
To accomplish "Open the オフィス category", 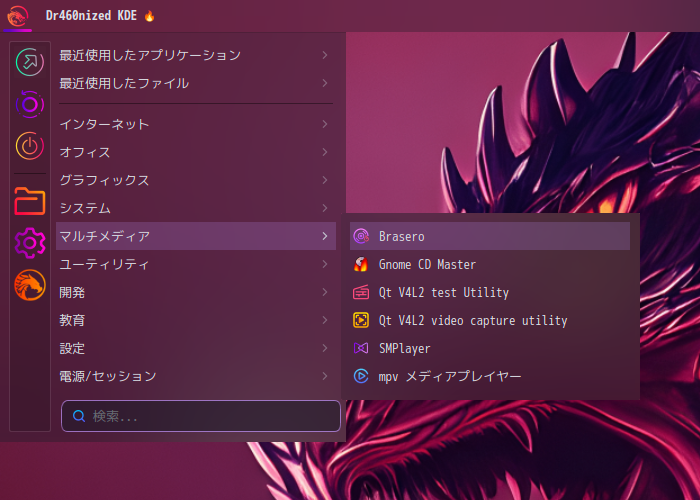I will tap(196, 152).
